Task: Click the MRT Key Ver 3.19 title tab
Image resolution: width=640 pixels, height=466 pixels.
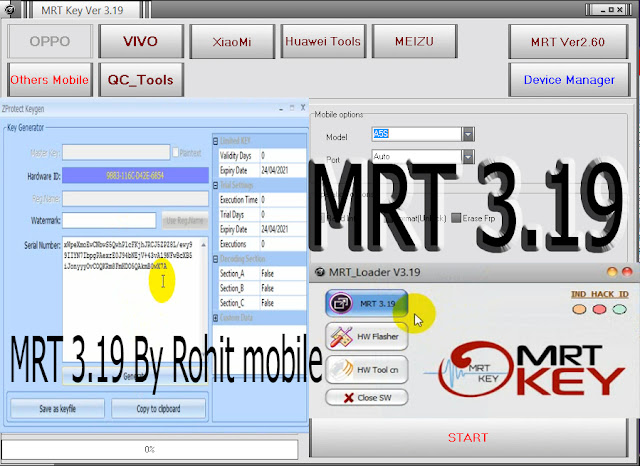Action: (82, 10)
